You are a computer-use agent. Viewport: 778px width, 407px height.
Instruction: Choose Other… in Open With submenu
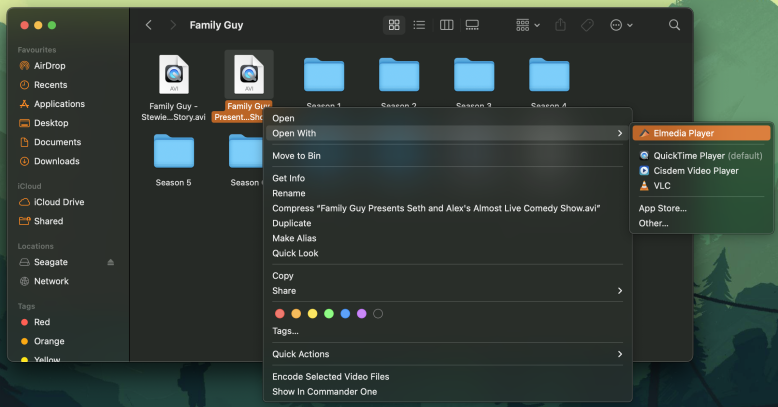point(702,223)
